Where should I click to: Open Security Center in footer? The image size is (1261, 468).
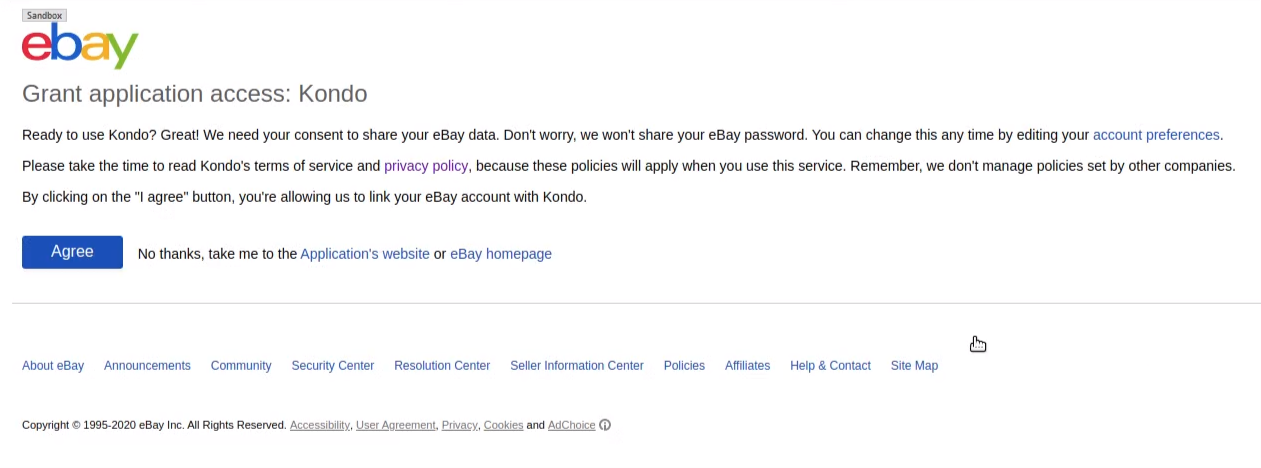[333, 366]
